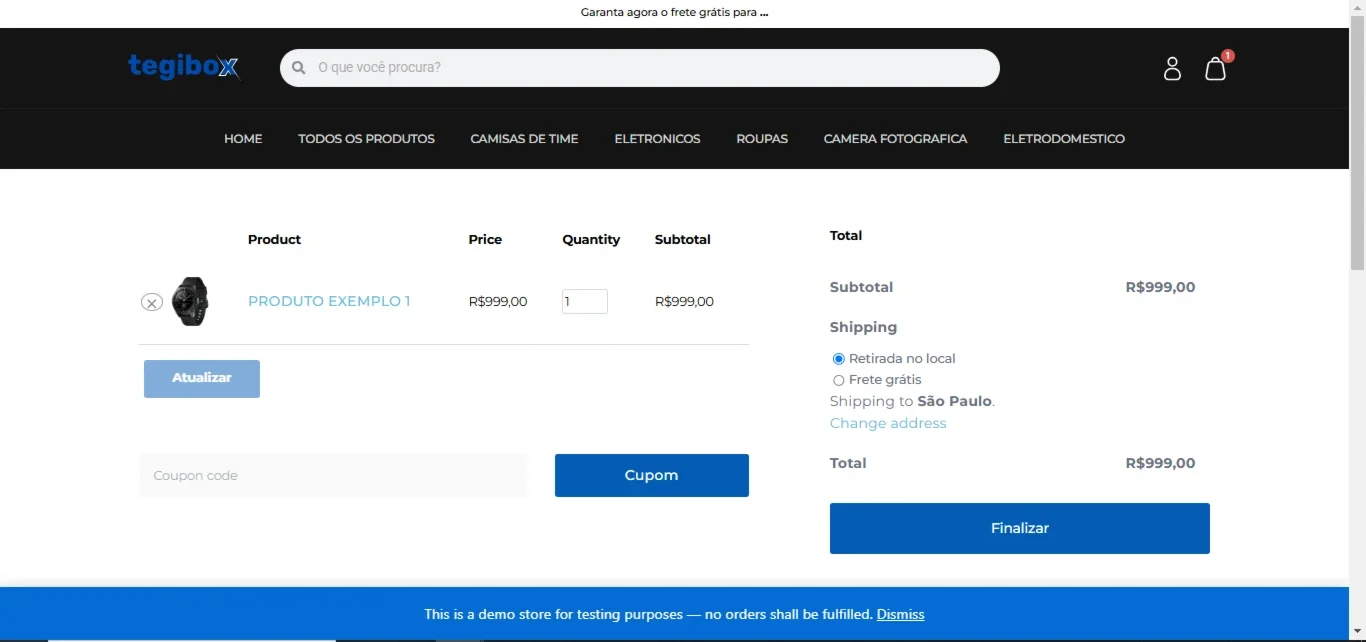Click the tegibox logo
This screenshot has width=1366, height=642.
(x=184, y=66)
